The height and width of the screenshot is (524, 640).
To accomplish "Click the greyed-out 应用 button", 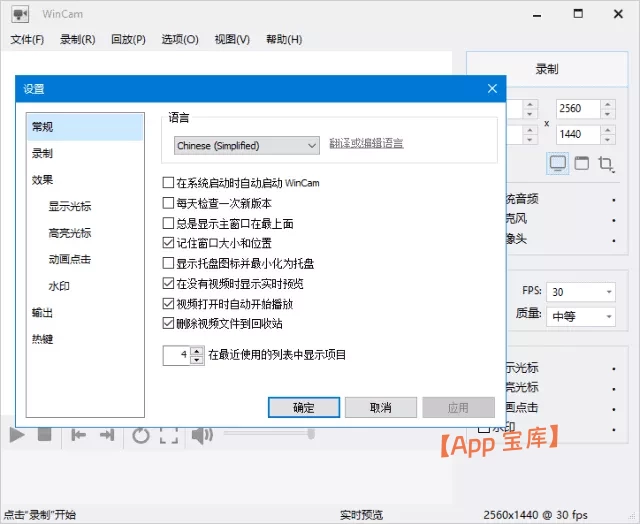I will 458,407.
